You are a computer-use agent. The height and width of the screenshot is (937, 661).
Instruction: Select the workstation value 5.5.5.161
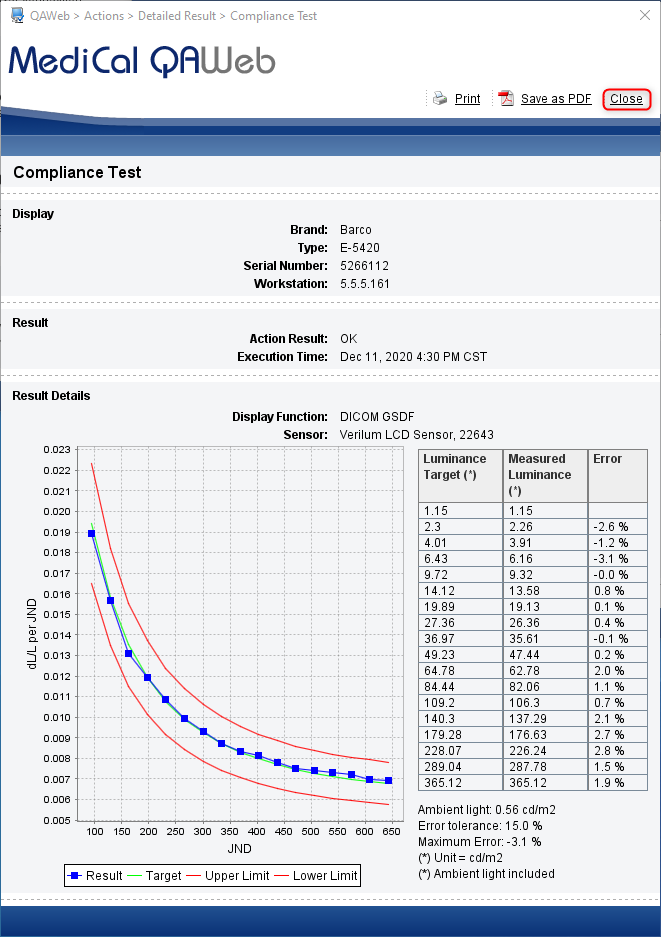point(365,284)
